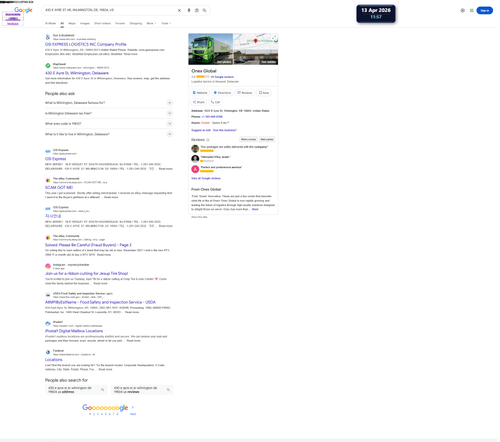
Task: Click the eBay Community favicon above SCAM GOT ME
Action: coord(48,180)
